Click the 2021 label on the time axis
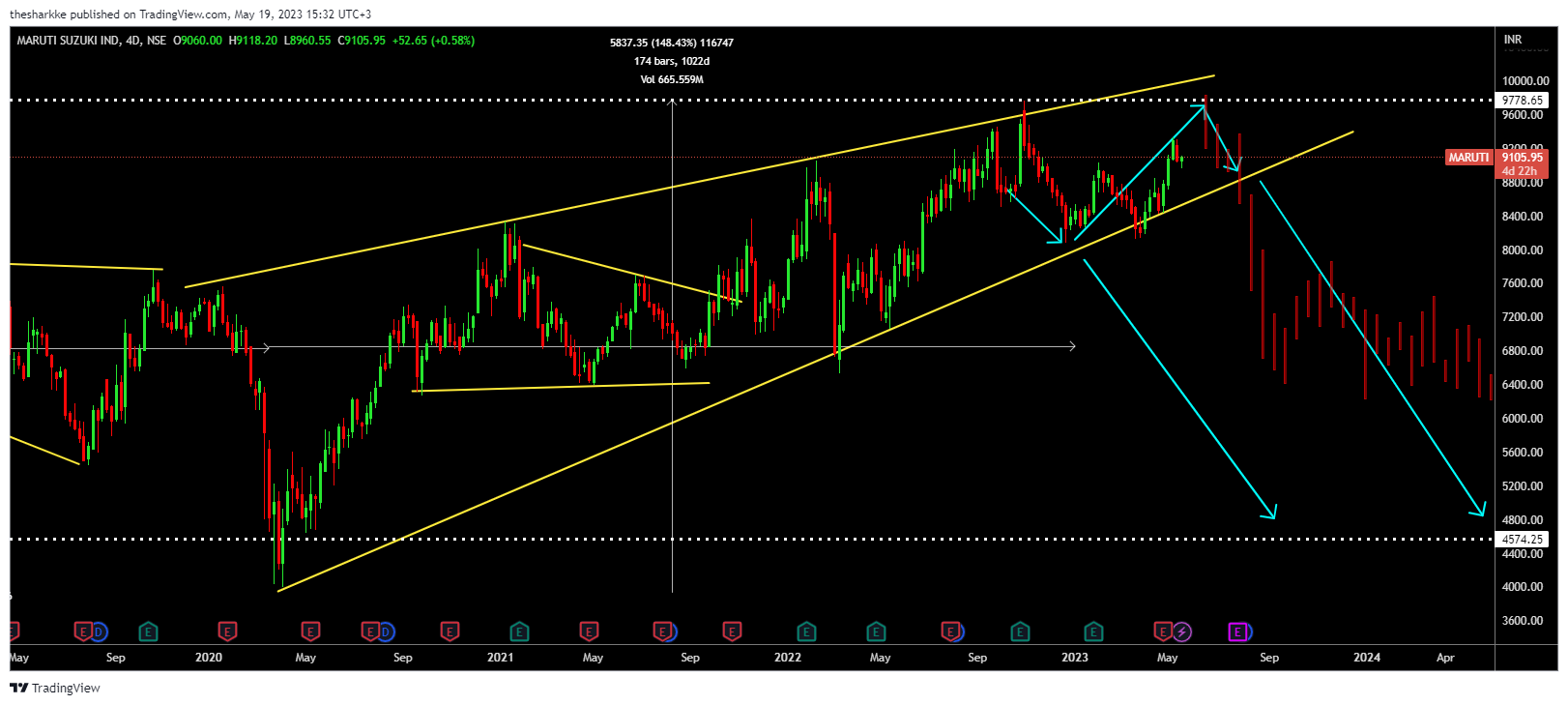Screen dimensions: 1568x705 pos(500,658)
